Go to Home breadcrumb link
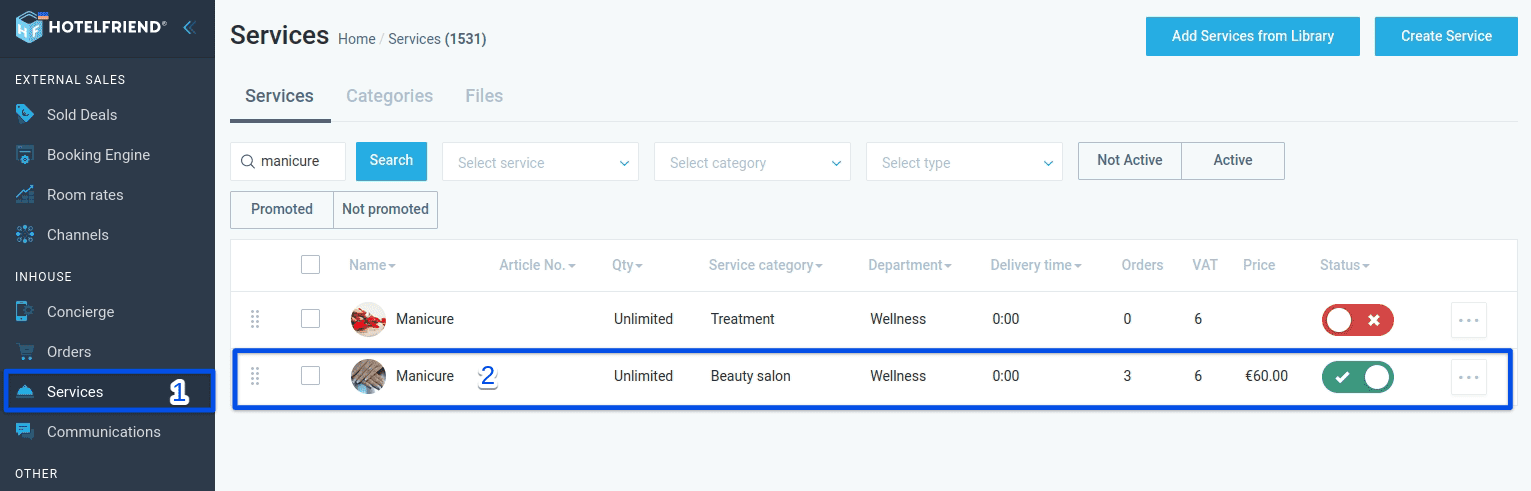1531x491 pixels. click(357, 39)
